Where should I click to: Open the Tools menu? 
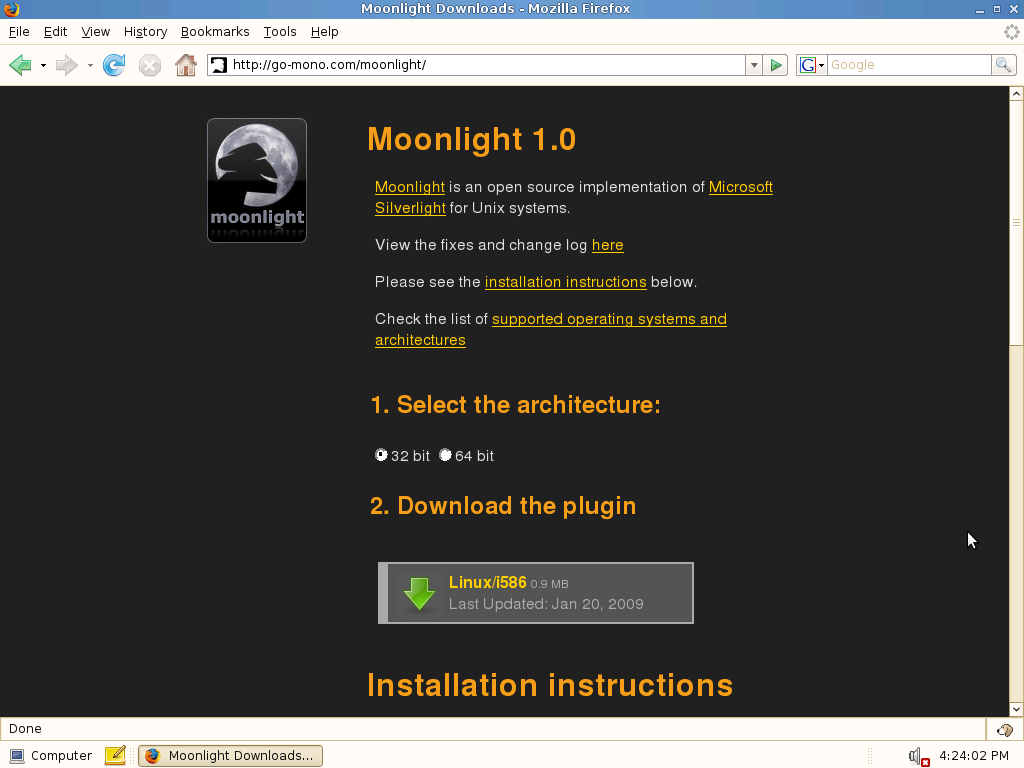(x=280, y=32)
